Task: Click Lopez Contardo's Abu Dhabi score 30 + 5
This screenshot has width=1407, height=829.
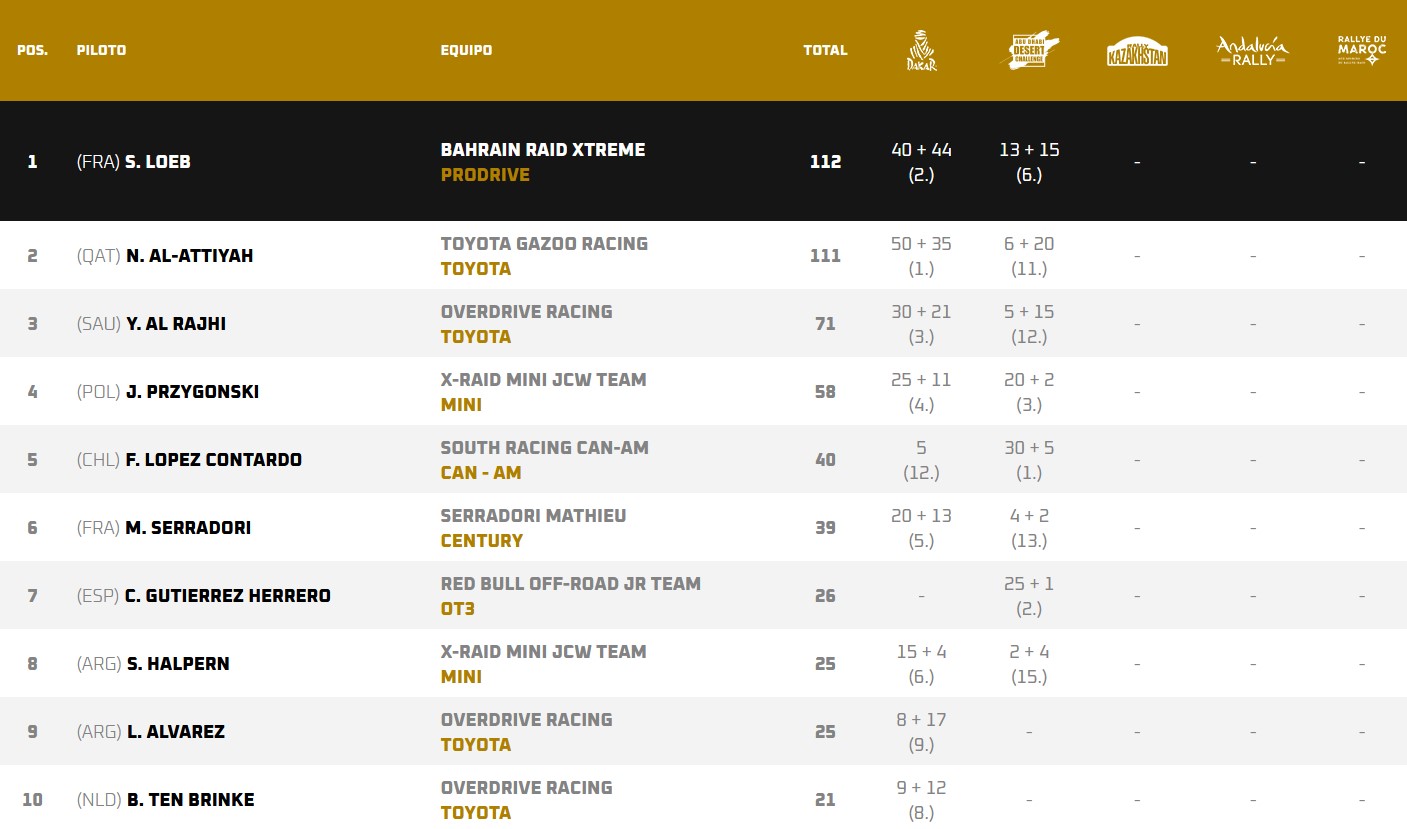Action: (x=1029, y=448)
